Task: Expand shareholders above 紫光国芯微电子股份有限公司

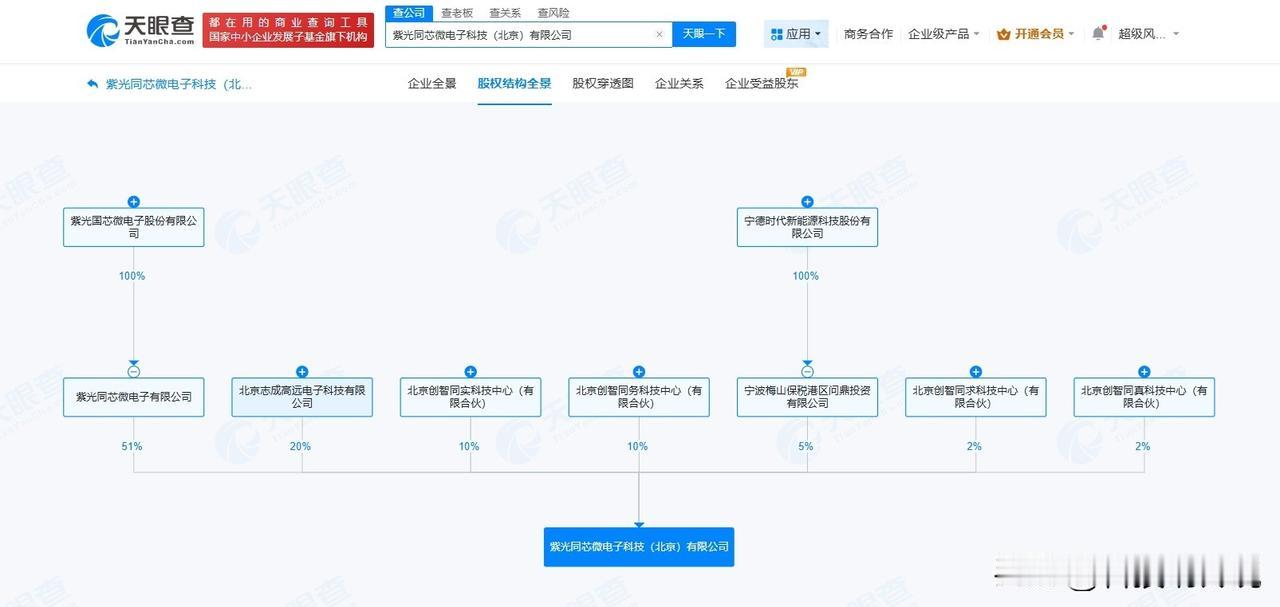Action: (x=133, y=200)
